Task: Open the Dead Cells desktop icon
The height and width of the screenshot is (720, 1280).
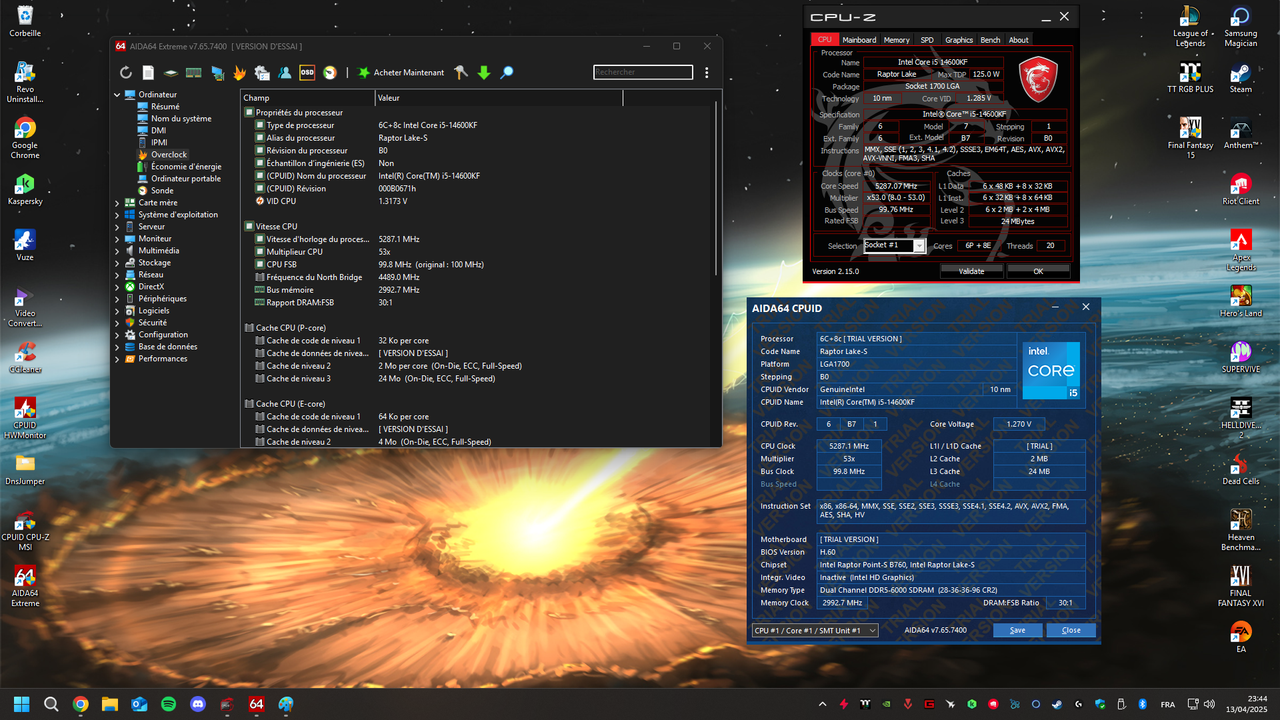Action: (x=1241, y=470)
